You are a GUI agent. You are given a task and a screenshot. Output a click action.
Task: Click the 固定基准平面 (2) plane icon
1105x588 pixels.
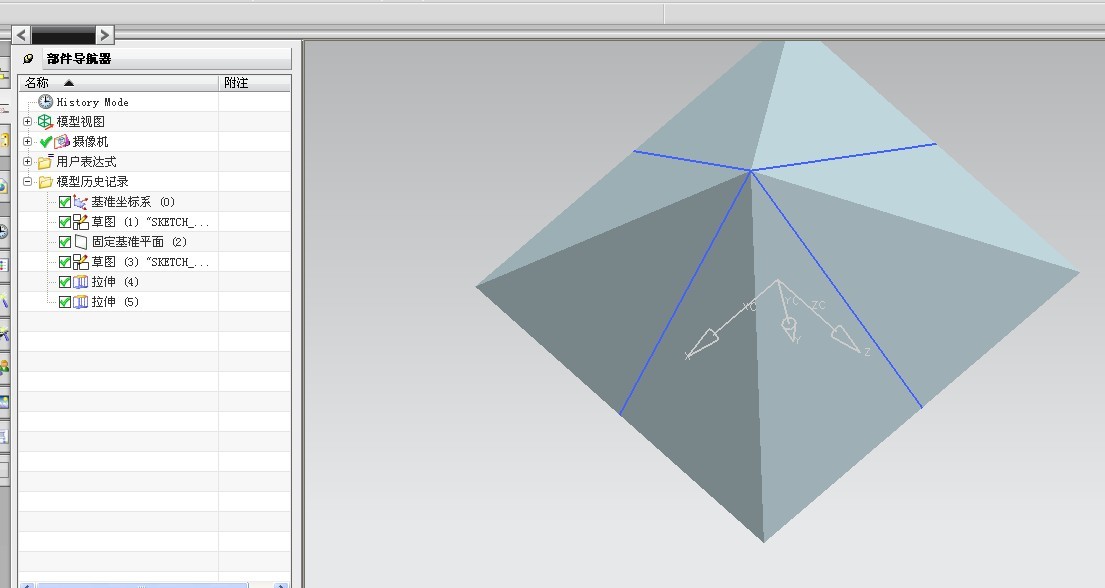coord(81,242)
